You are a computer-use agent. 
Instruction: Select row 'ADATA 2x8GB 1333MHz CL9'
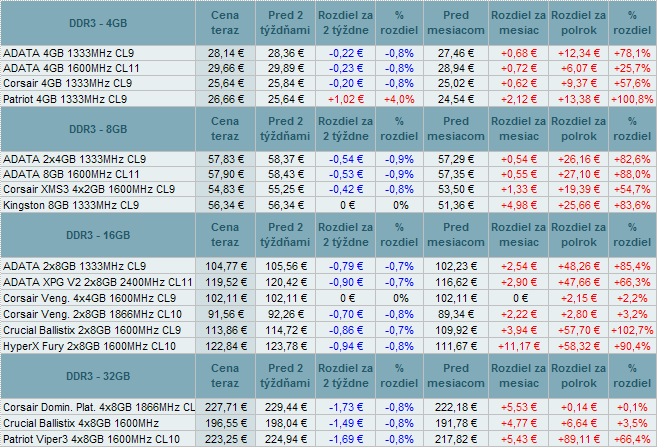coord(328,266)
